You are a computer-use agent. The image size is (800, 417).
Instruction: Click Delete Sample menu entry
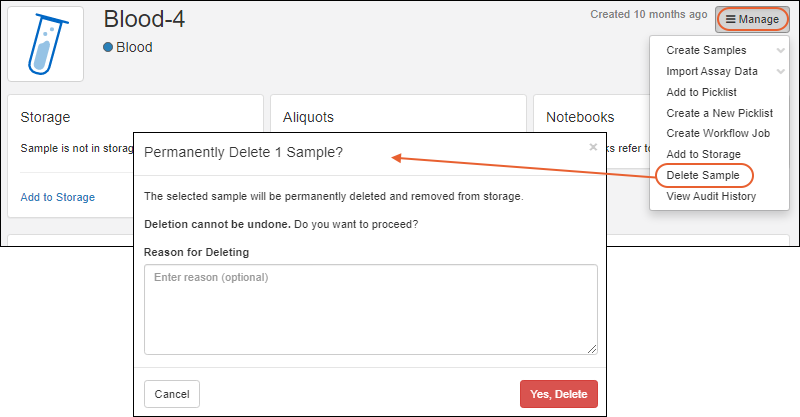pyautogui.click(x=703, y=175)
